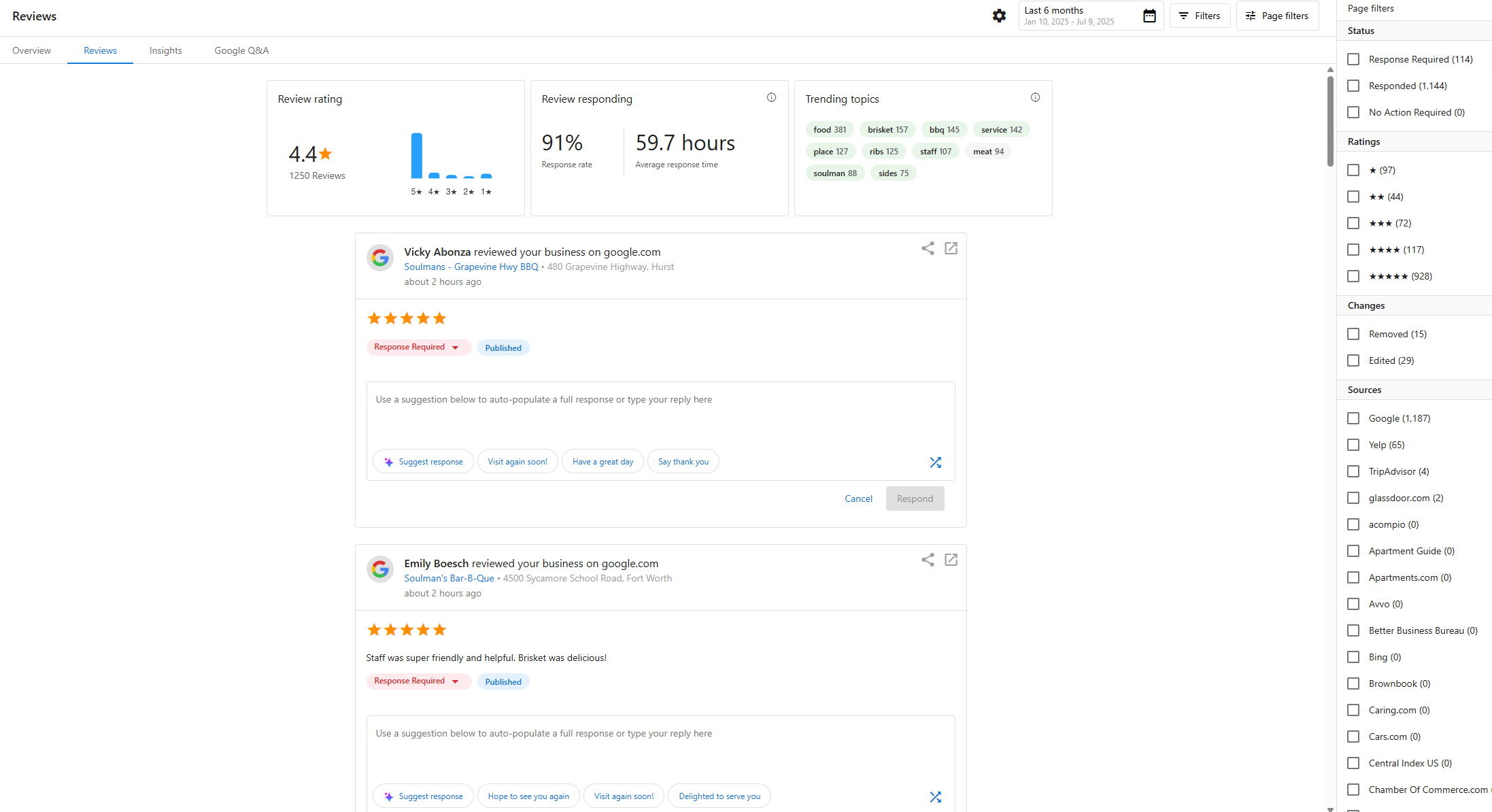Check the No Action Required filter

(x=1353, y=112)
